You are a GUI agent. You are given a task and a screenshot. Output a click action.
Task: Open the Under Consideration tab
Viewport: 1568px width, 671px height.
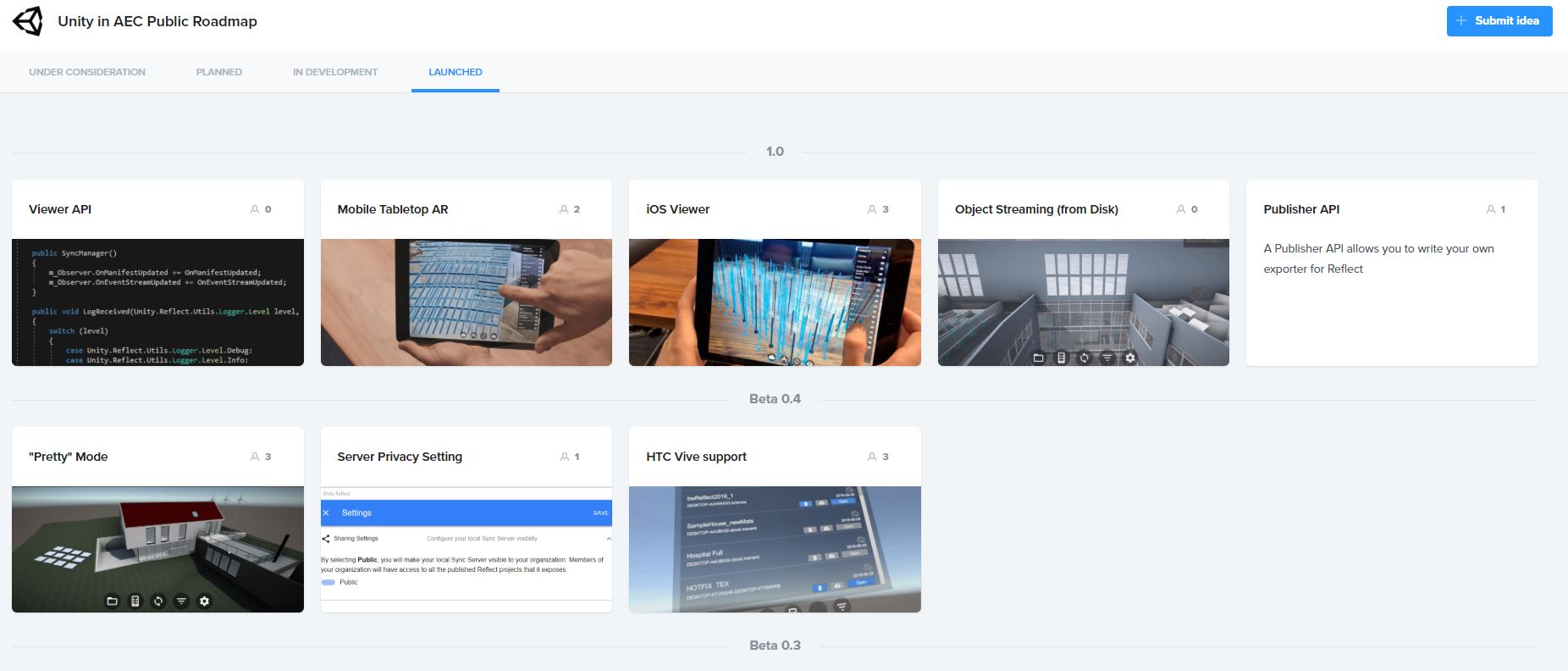87,72
